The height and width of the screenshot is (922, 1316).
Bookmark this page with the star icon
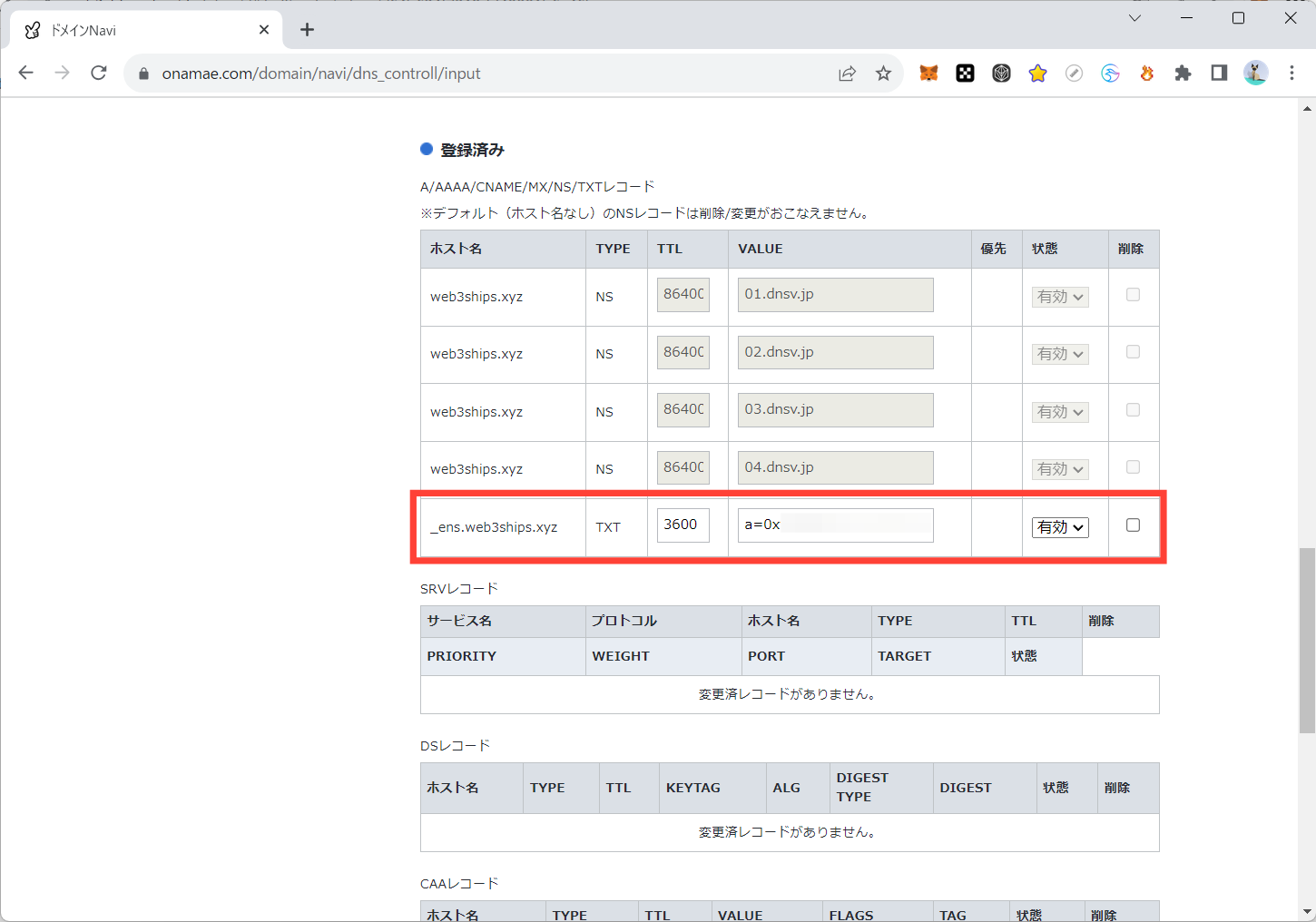pyautogui.click(x=883, y=74)
